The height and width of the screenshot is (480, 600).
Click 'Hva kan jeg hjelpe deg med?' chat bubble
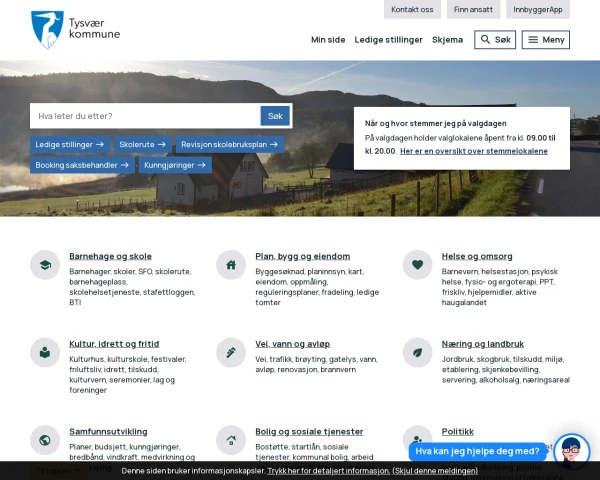[477, 452]
